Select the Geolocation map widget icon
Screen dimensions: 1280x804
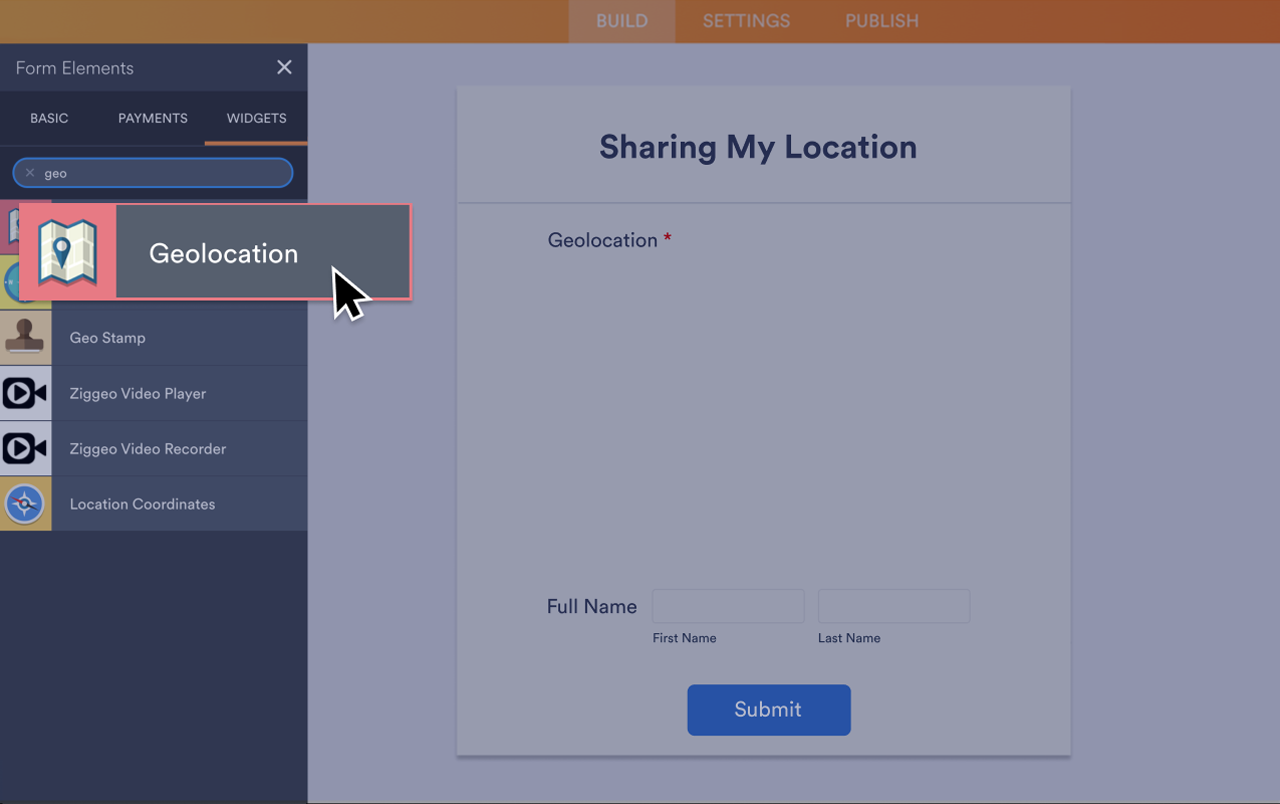(x=67, y=253)
